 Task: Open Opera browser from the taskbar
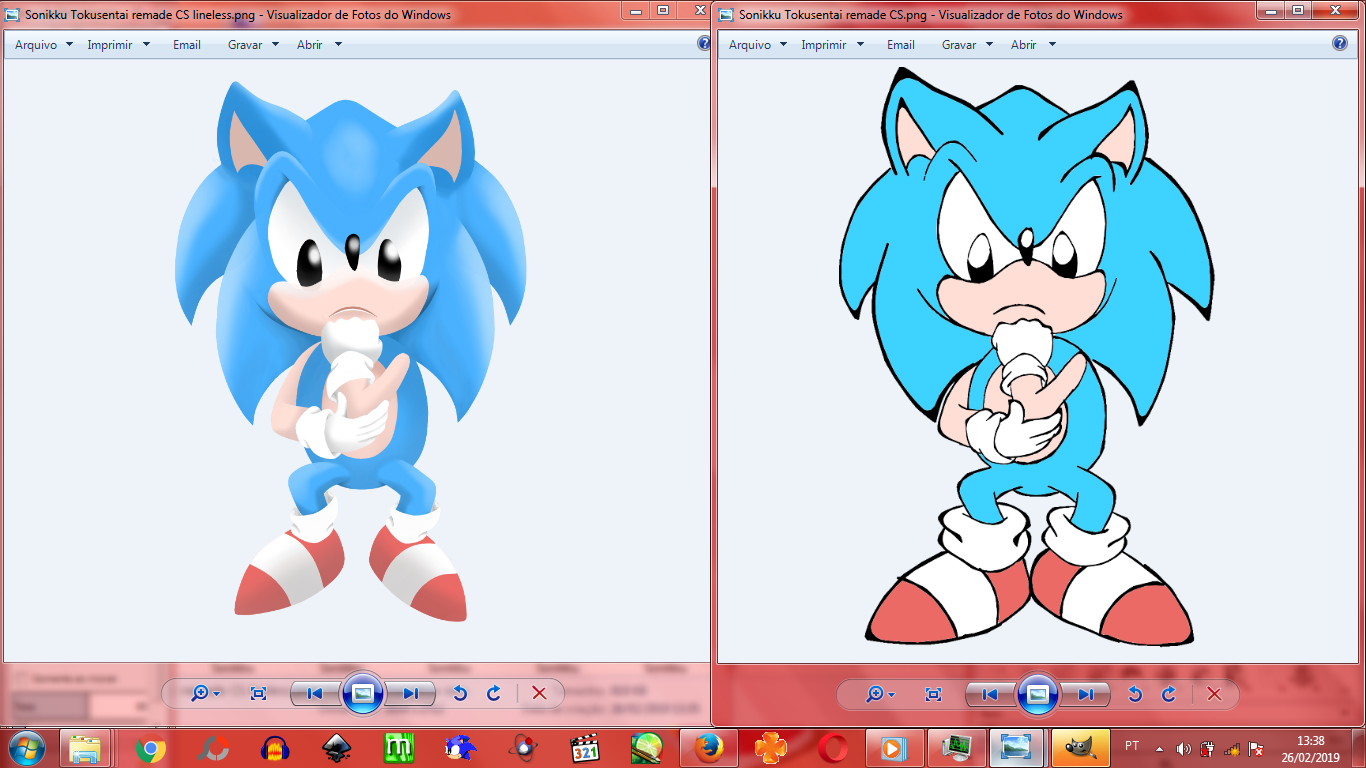click(833, 748)
